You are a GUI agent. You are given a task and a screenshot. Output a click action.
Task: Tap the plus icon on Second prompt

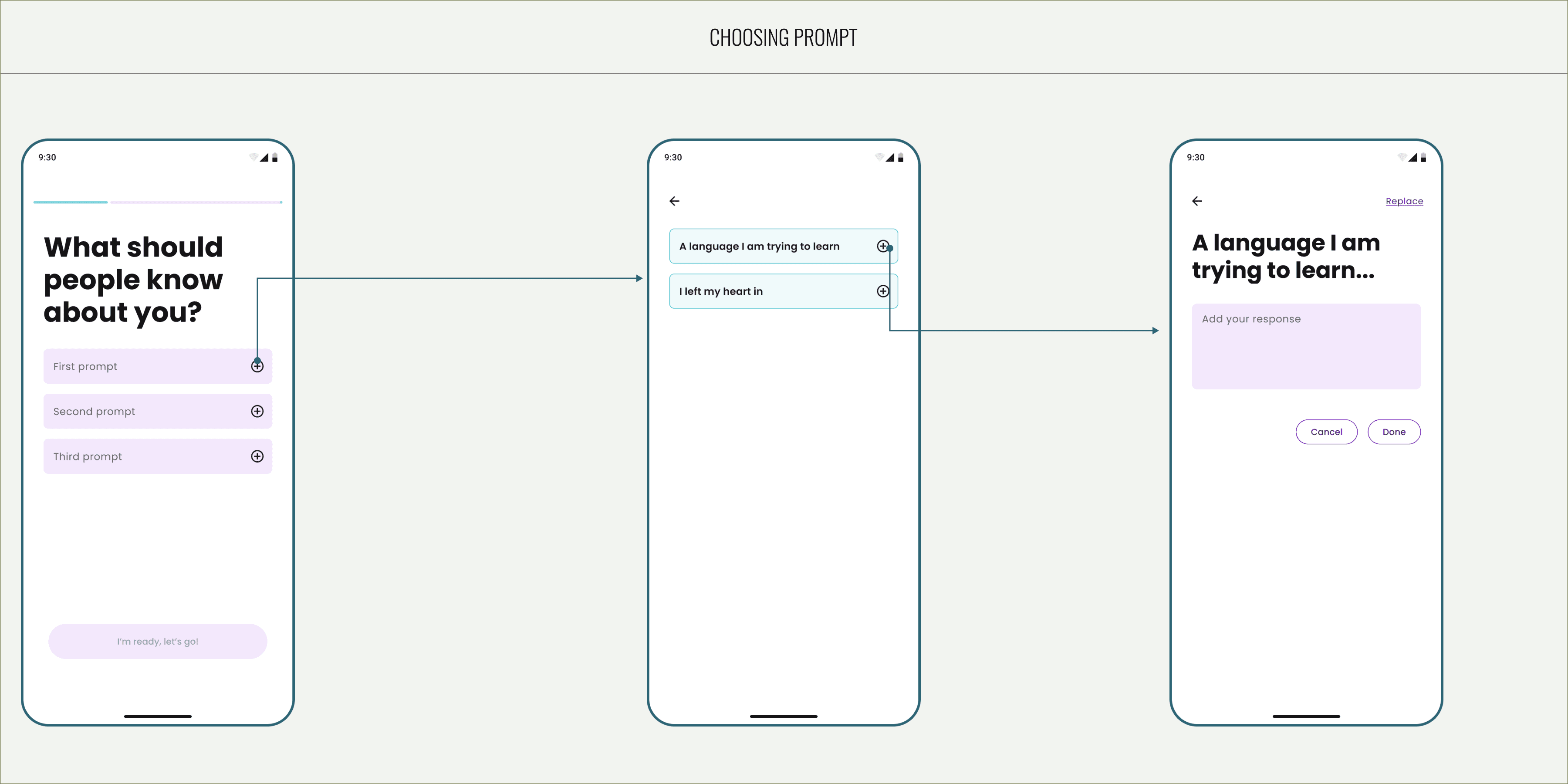(257, 412)
